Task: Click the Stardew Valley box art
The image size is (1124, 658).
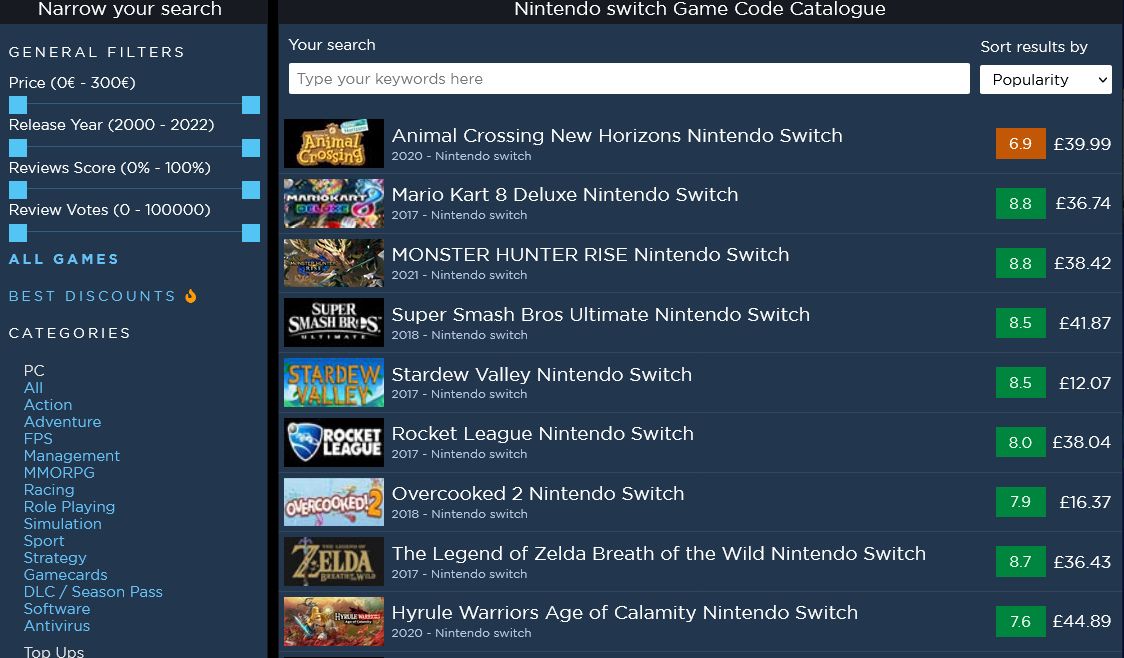Action: pos(333,382)
